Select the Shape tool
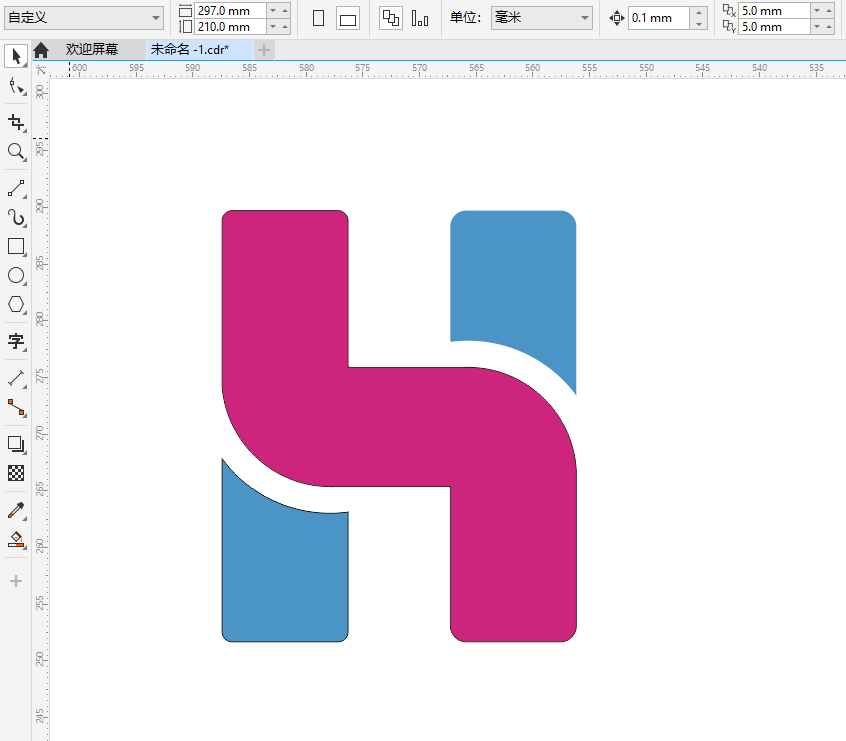The image size is (846, 741). coord(16,86)
